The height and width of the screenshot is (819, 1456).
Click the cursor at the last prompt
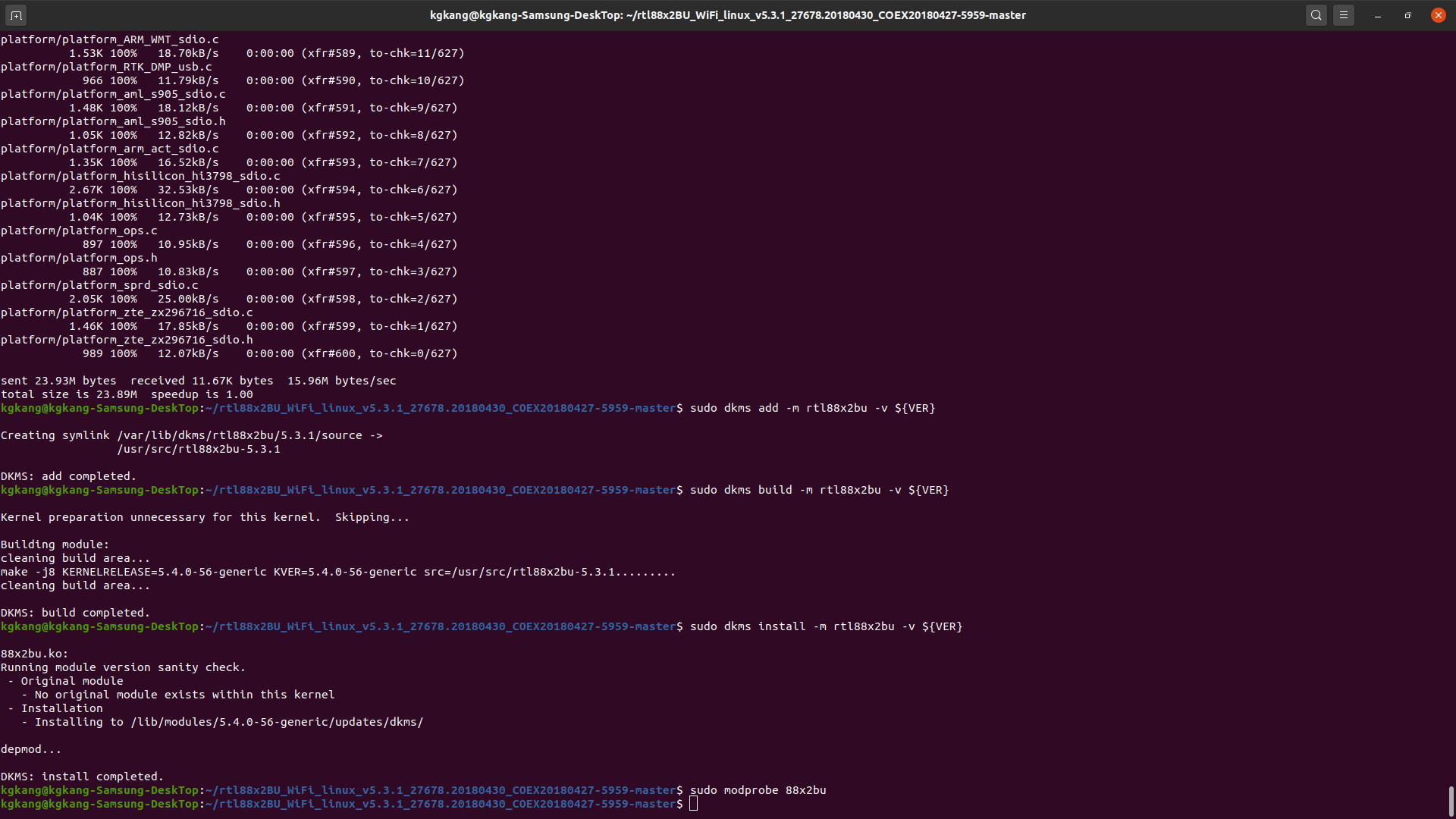click(693, 804)
